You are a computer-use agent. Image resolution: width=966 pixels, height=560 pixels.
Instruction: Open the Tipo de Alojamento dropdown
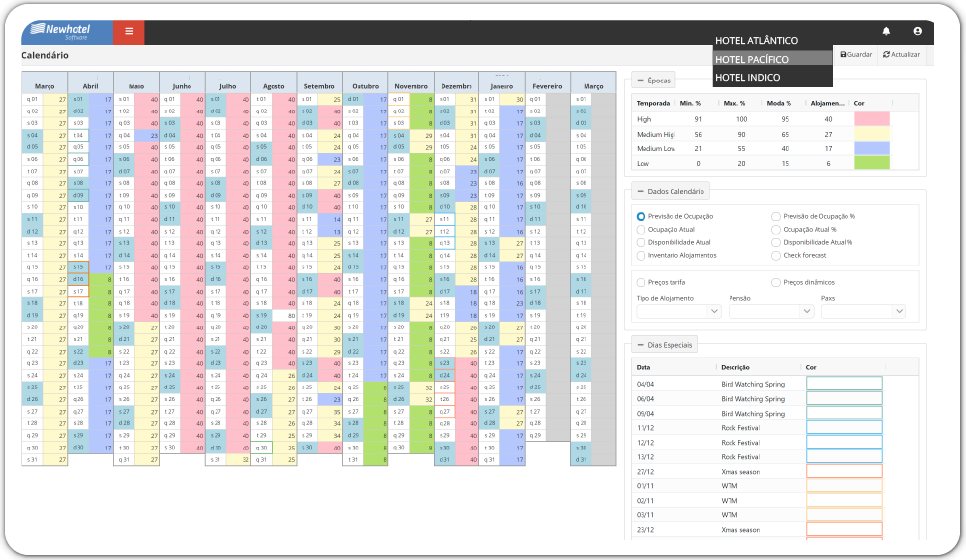(679, 311)
